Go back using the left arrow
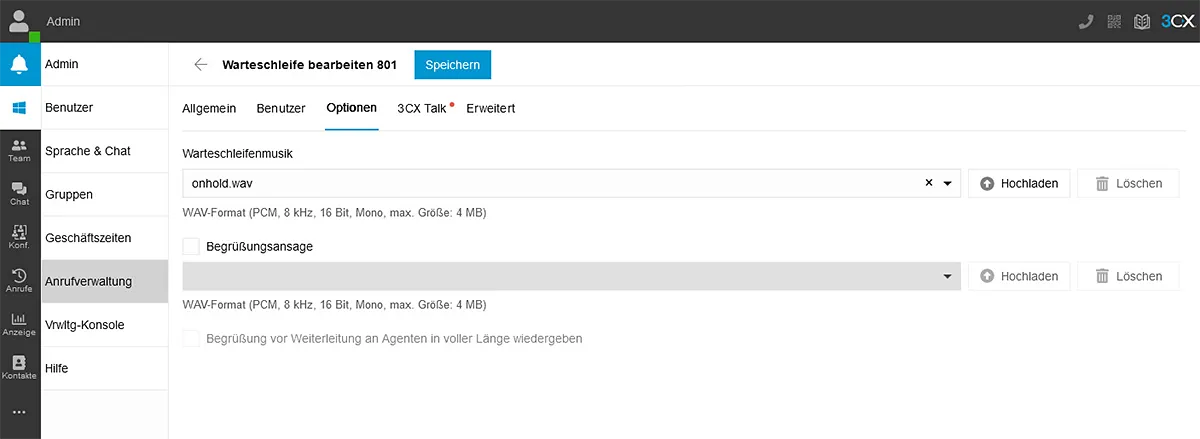Viewport: 1200px width, 439px height. pos(201,65)
